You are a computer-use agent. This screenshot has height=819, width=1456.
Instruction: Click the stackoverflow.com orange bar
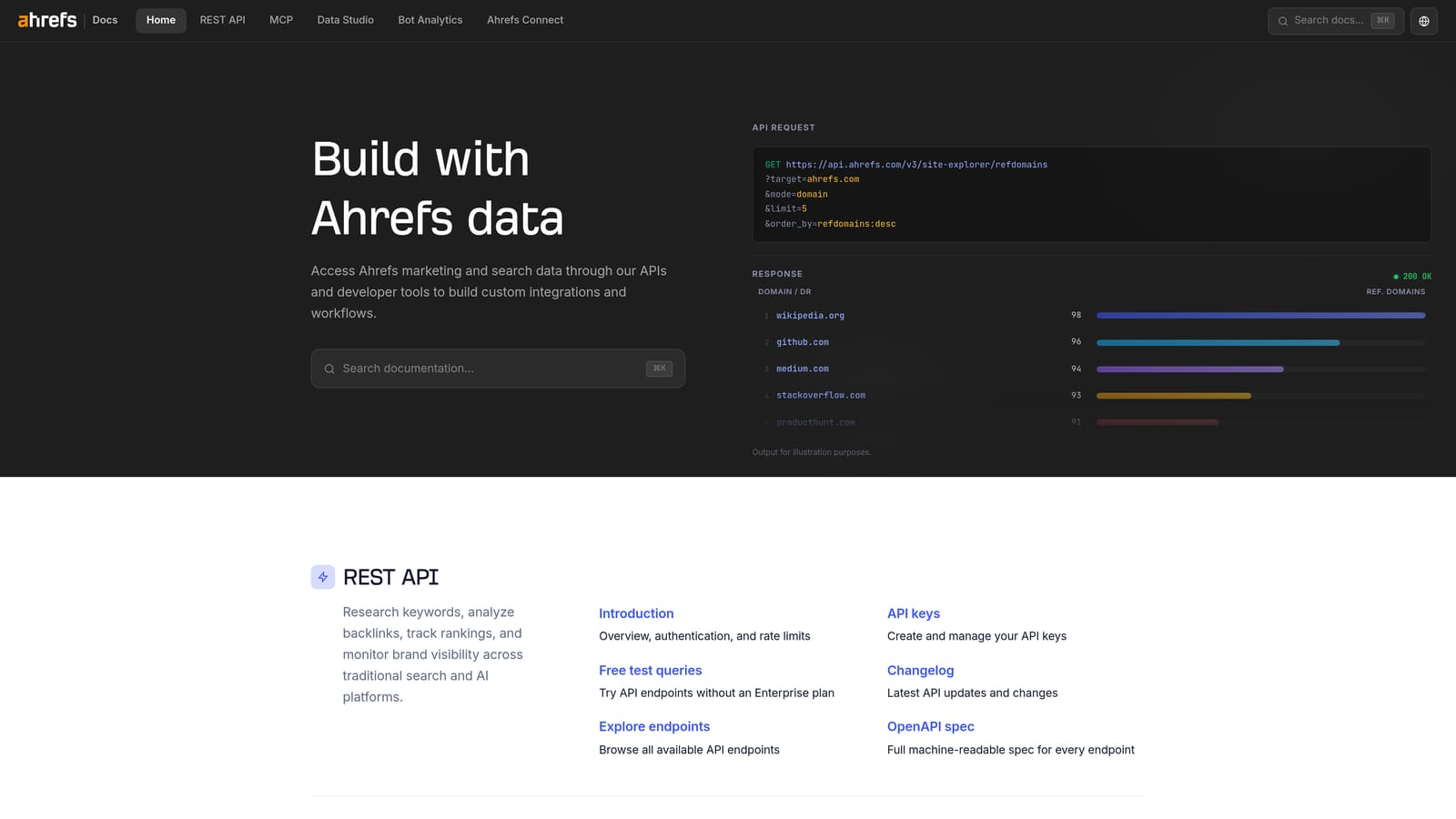tap(1174, 396)
